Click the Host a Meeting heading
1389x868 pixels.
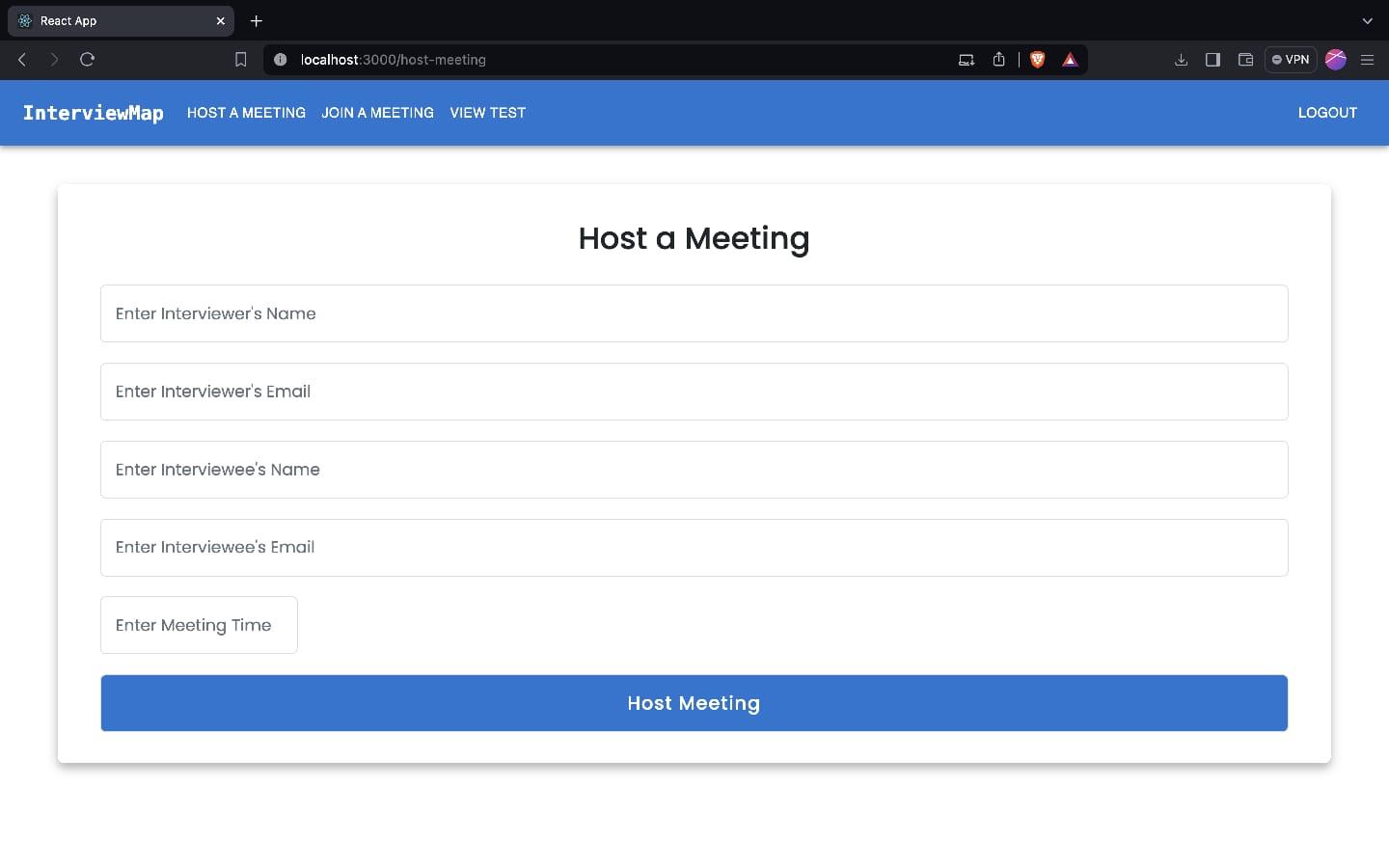(694, 238)
